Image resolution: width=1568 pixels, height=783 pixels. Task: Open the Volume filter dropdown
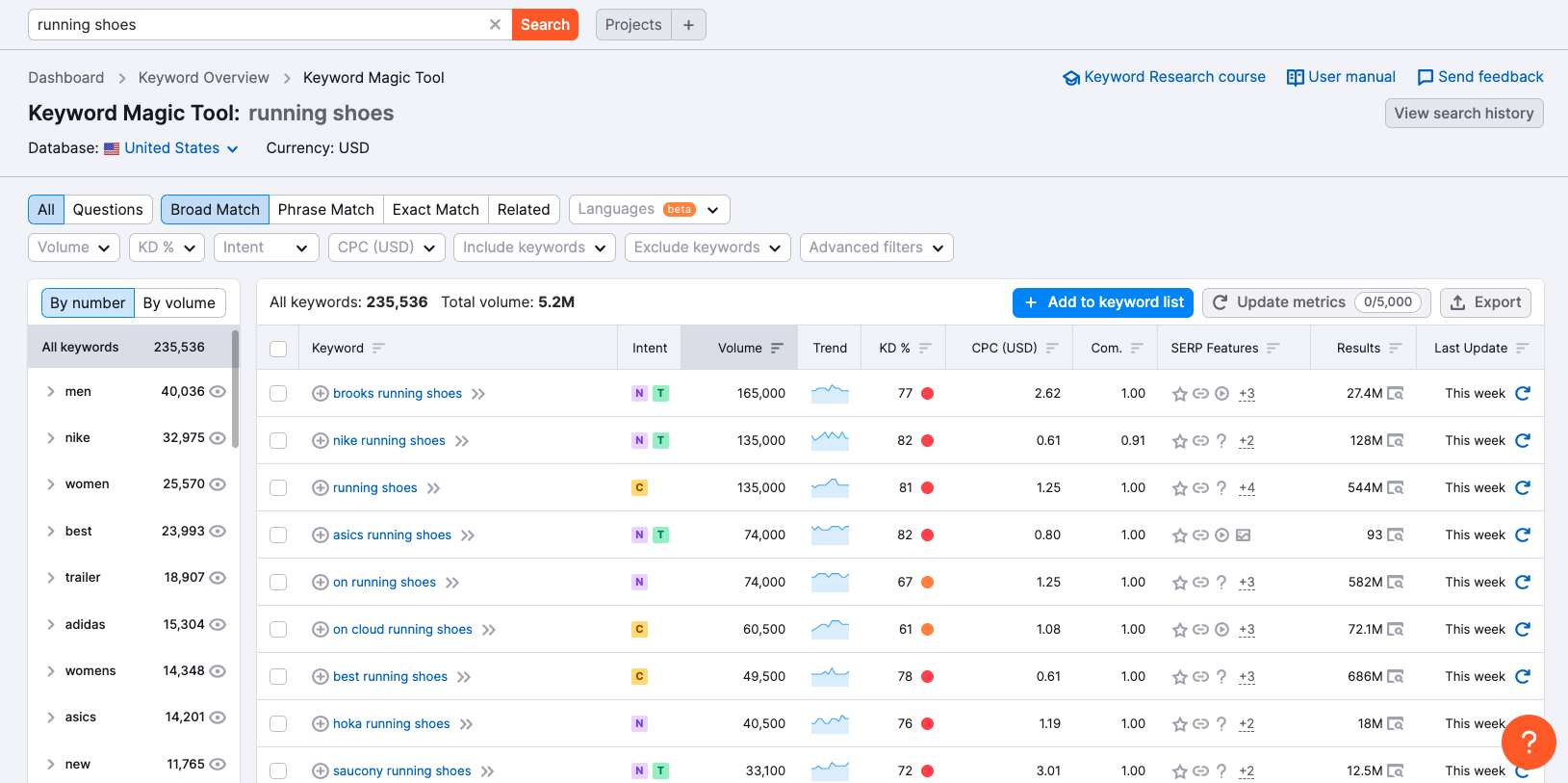click(x=74, y=248)
